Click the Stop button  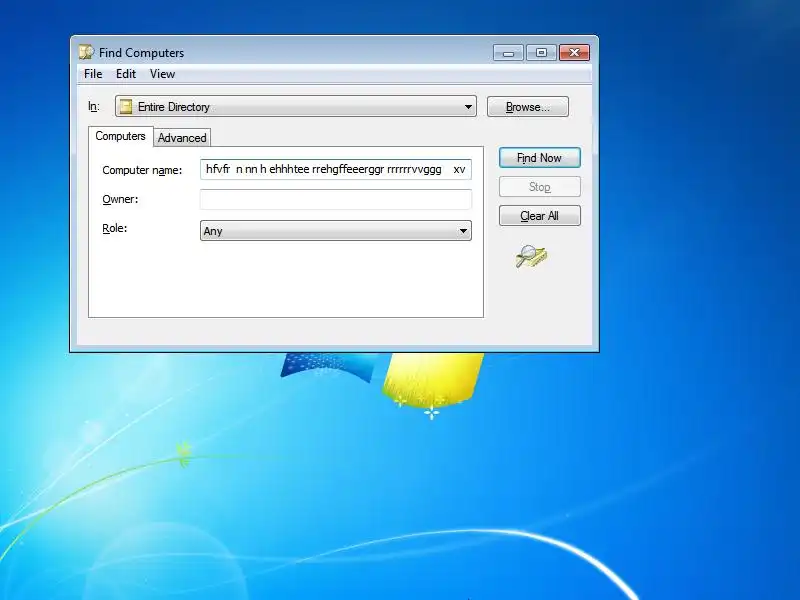(x=539, y=187)
